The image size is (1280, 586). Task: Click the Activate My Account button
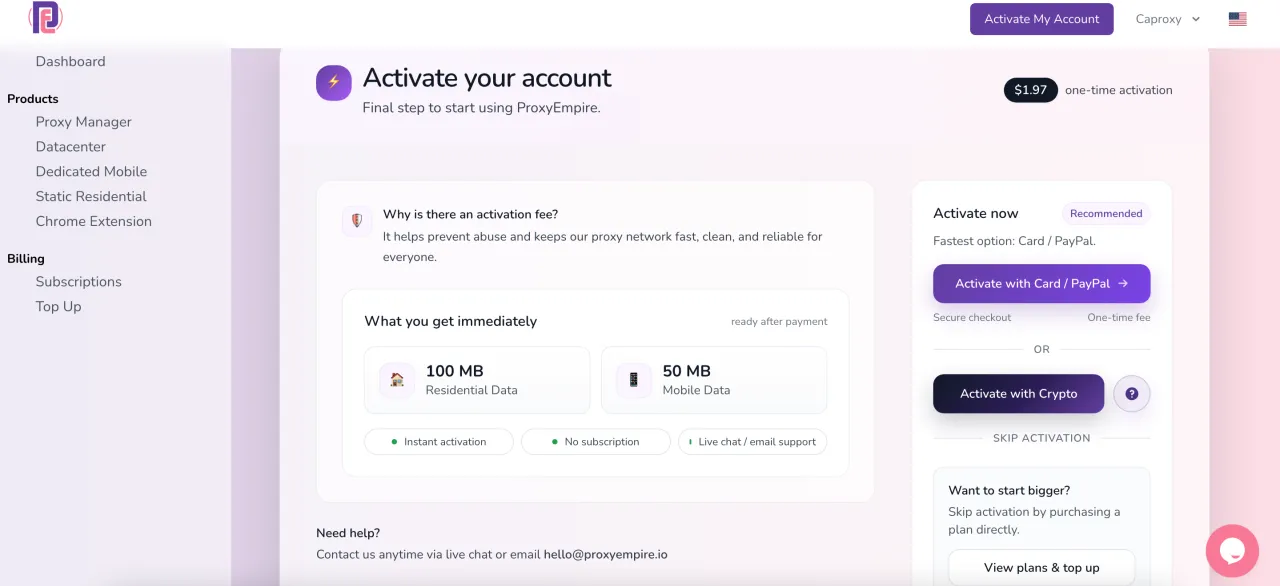click(1041, 19)
